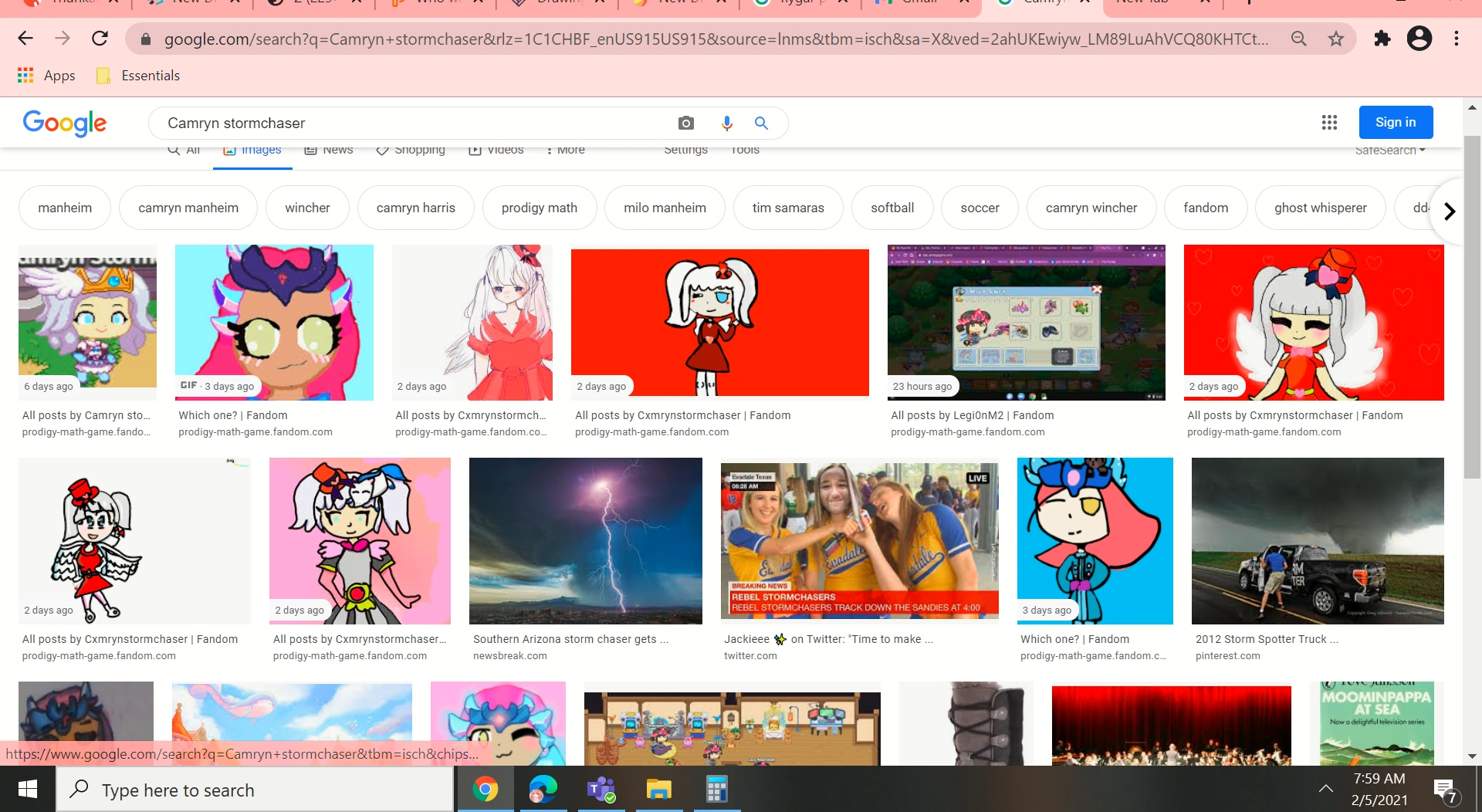
Task: Open the Chrome profile avatar menu
Action: click(1419, 39)
